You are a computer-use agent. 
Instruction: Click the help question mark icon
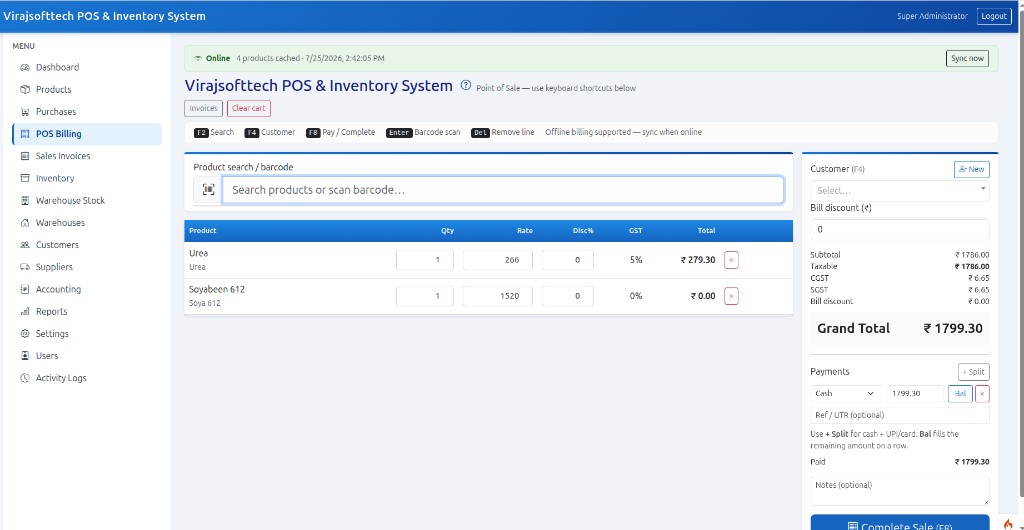[x=466, y=86]
